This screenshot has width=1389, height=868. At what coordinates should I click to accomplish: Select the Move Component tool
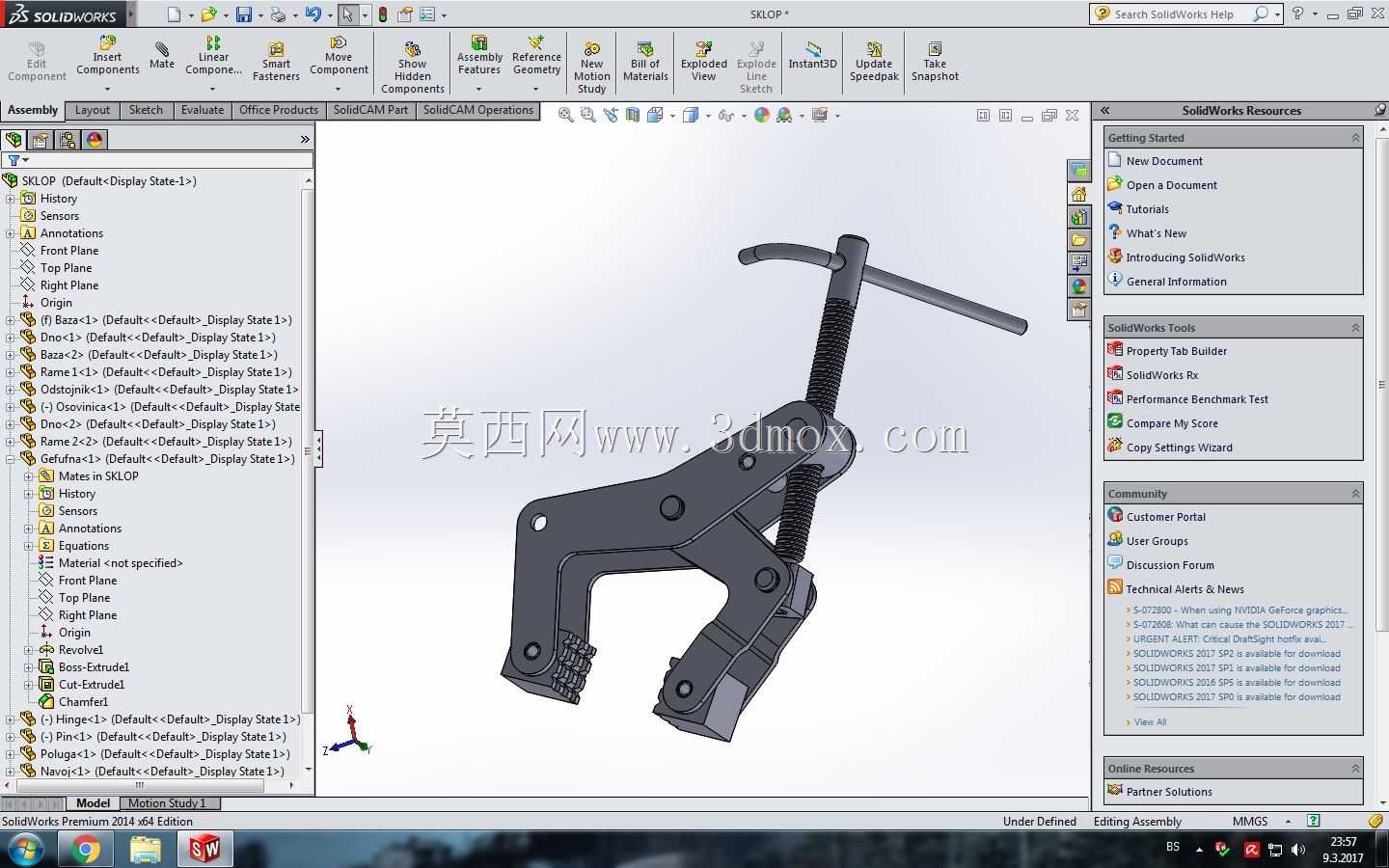[x=339, y=56]
